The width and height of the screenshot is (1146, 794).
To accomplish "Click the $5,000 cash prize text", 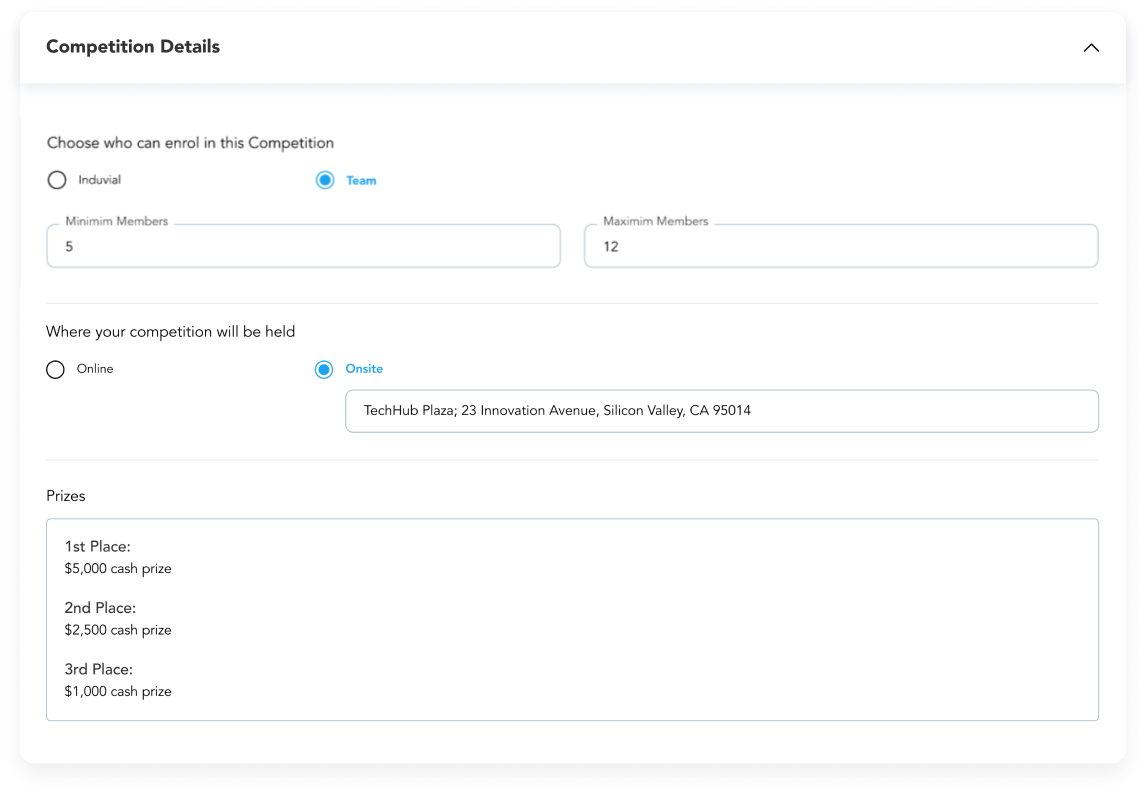I will [118, 569].
